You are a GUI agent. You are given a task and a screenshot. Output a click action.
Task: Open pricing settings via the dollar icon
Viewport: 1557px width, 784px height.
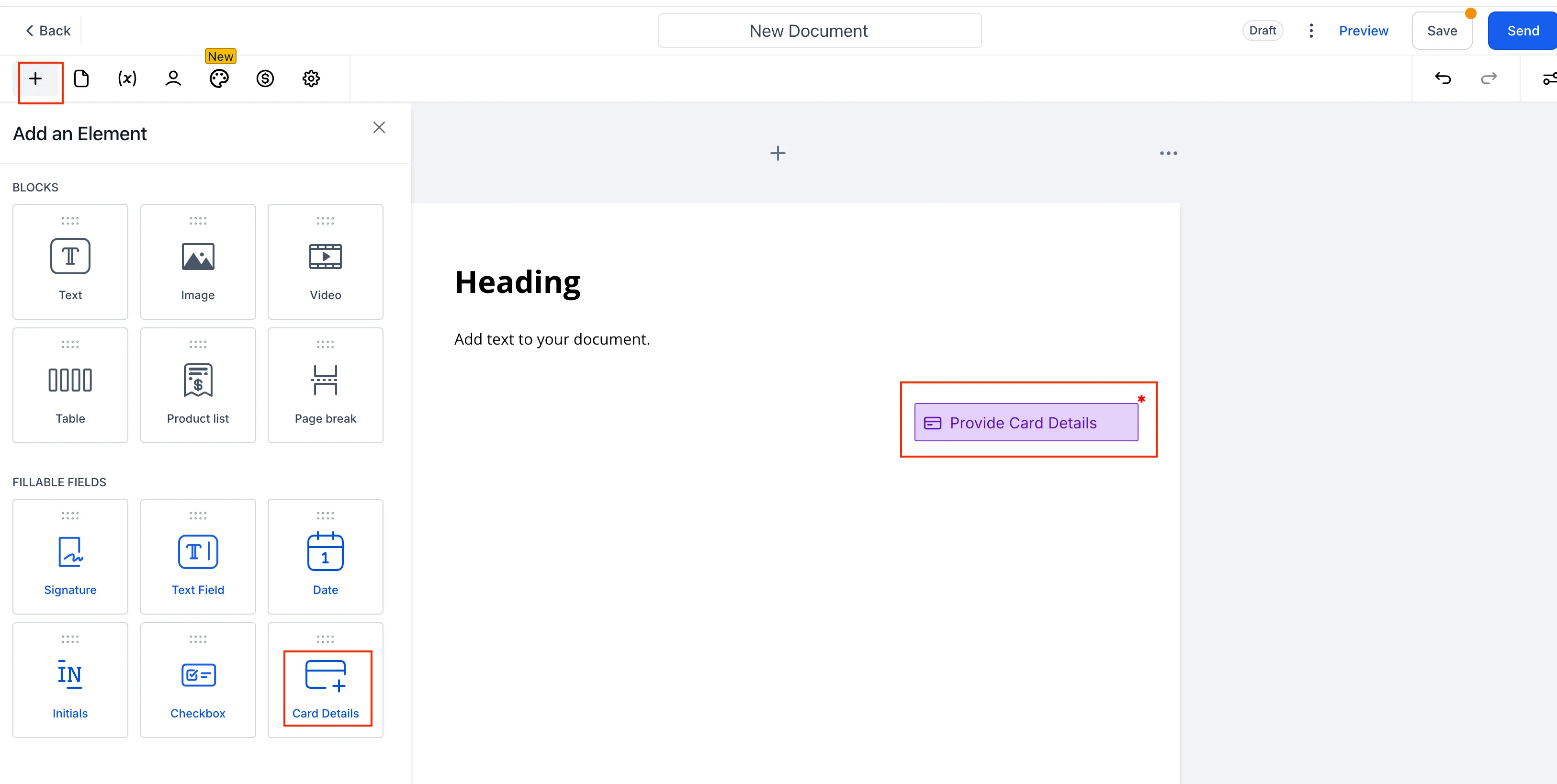(x=265, y=78)
